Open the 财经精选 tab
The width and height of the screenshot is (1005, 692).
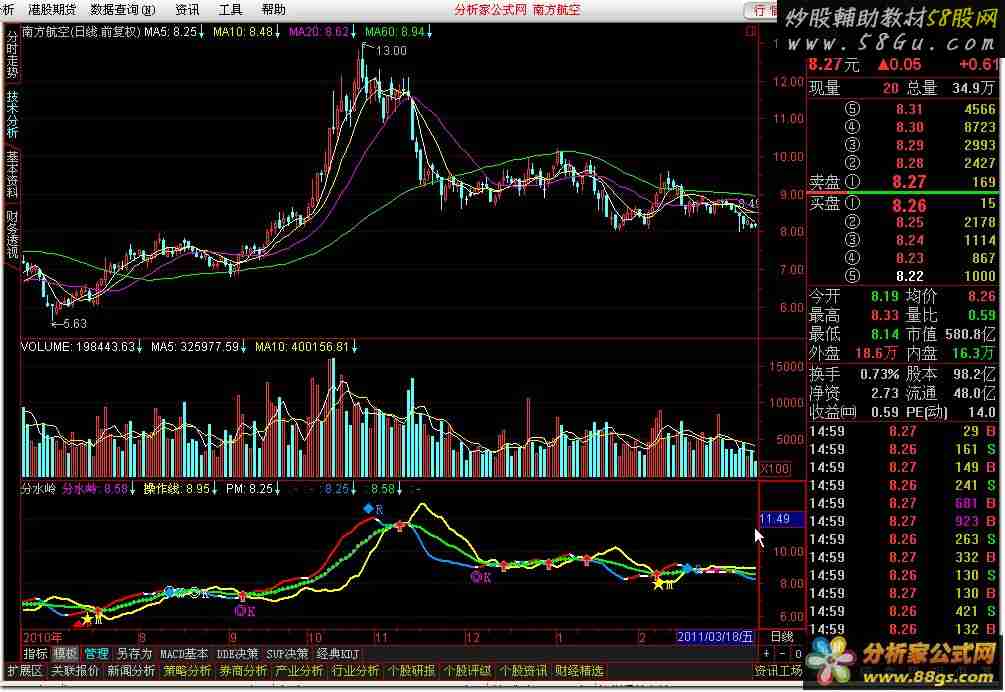579,671
